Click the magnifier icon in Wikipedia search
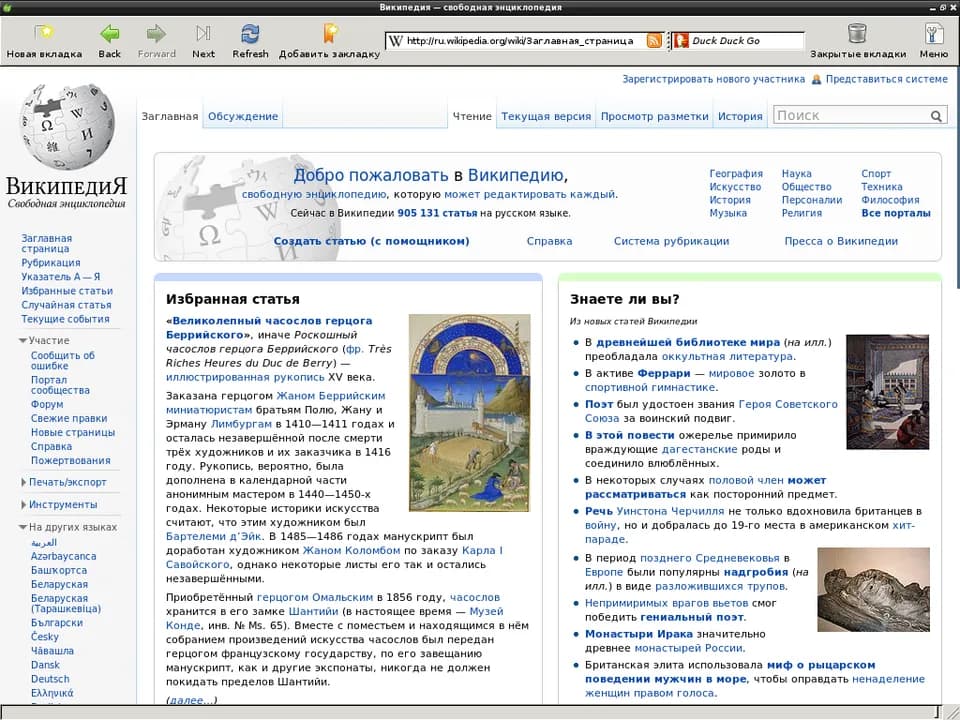Image resolution: width=960 pixels, height=720 pixels. (x=936, y=116)
